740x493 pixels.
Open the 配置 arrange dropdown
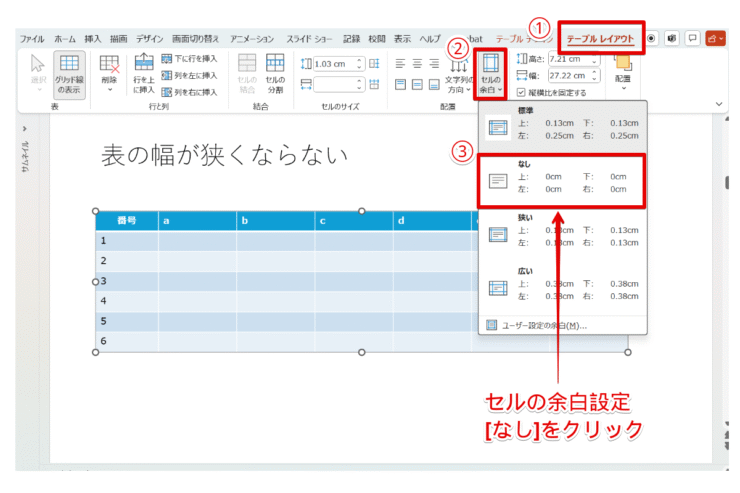coord(623,72)
